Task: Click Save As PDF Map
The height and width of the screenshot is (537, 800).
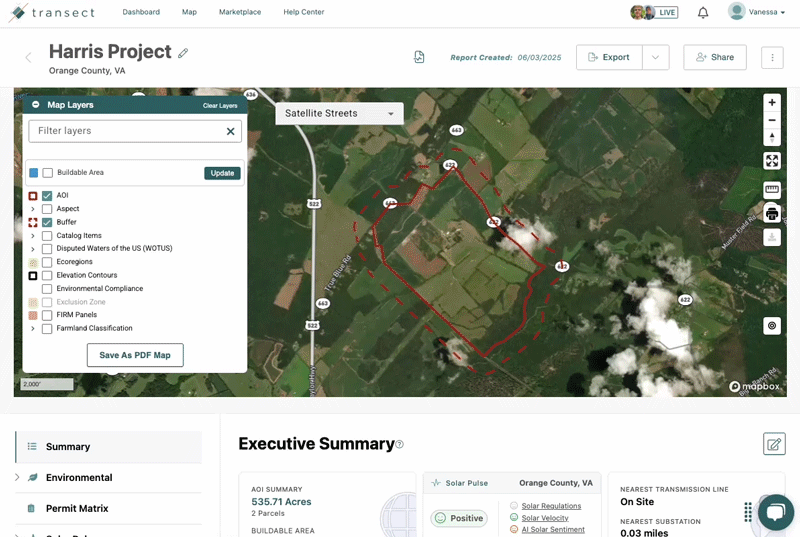Action: [x=135, y=355]
